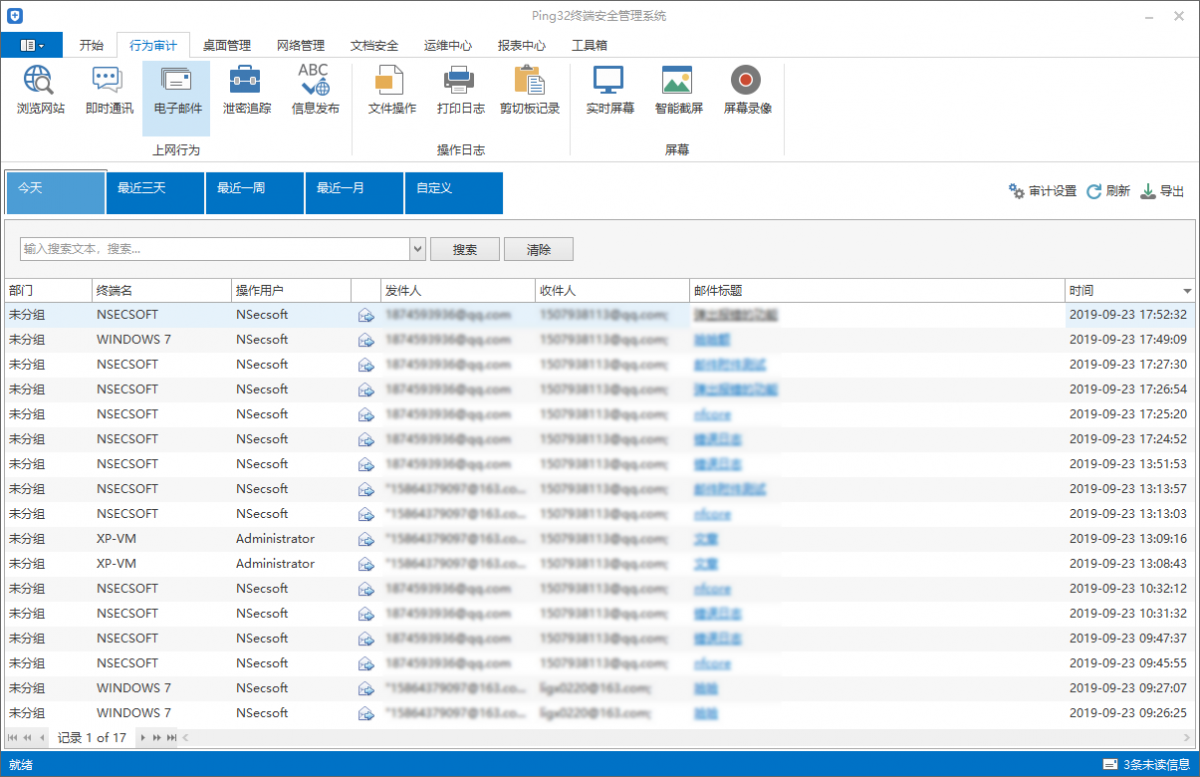Open mail title link in the 09:45:55 row

[x=713, y=663]
